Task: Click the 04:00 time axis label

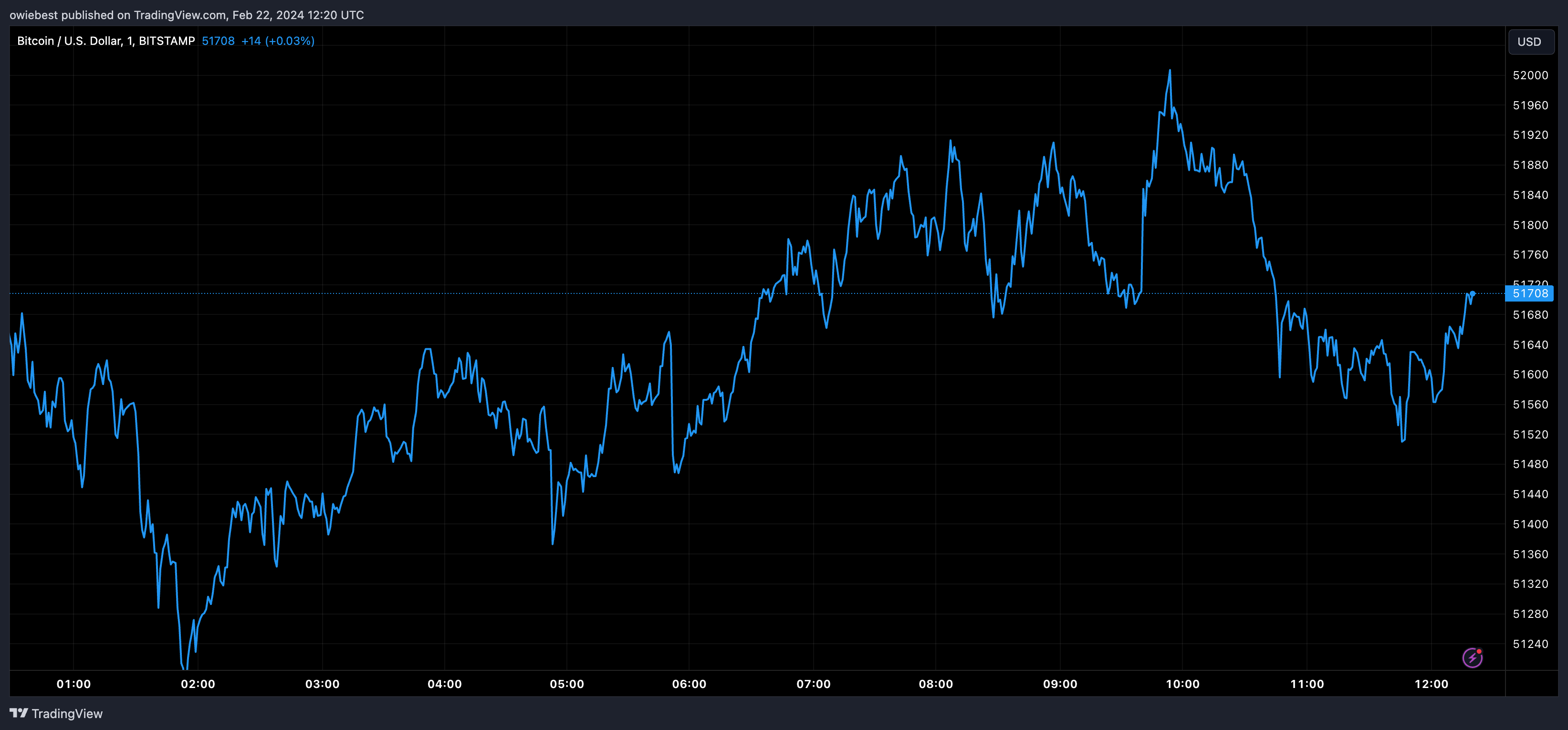Action: coord(444,684)
